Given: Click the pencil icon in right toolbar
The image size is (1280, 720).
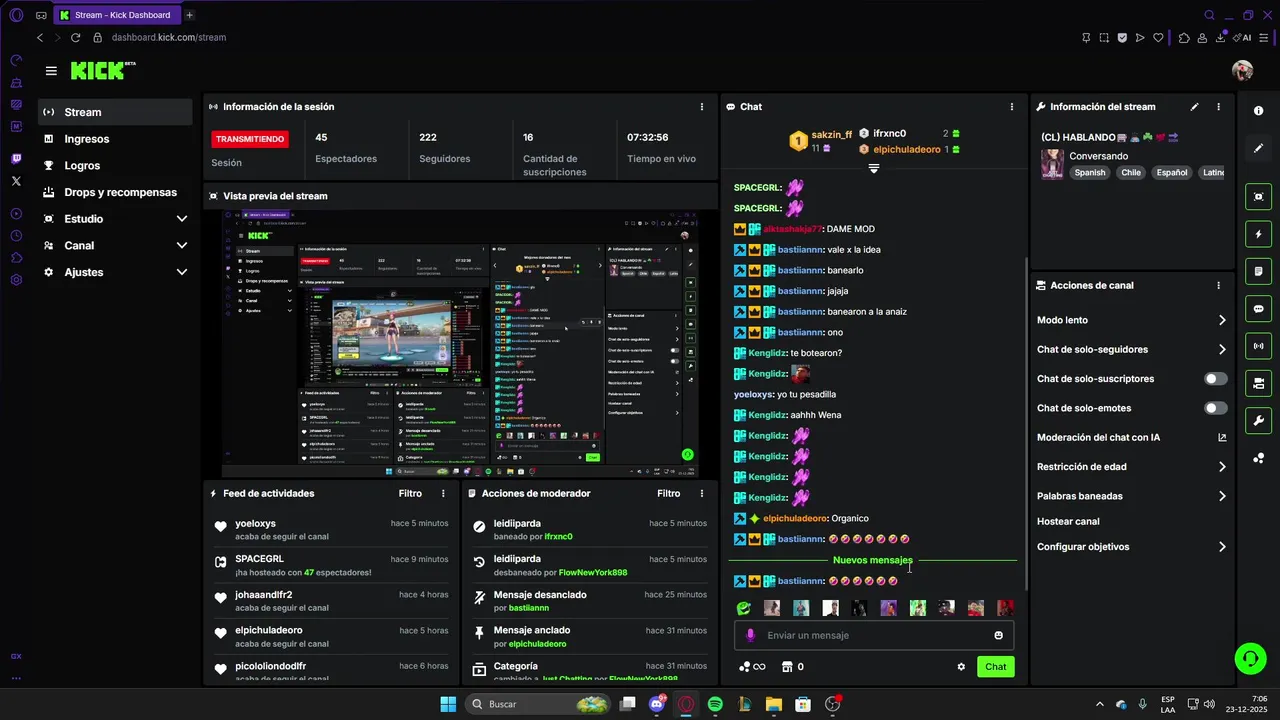Looking at the screenshot, I should pos(1258,148).
